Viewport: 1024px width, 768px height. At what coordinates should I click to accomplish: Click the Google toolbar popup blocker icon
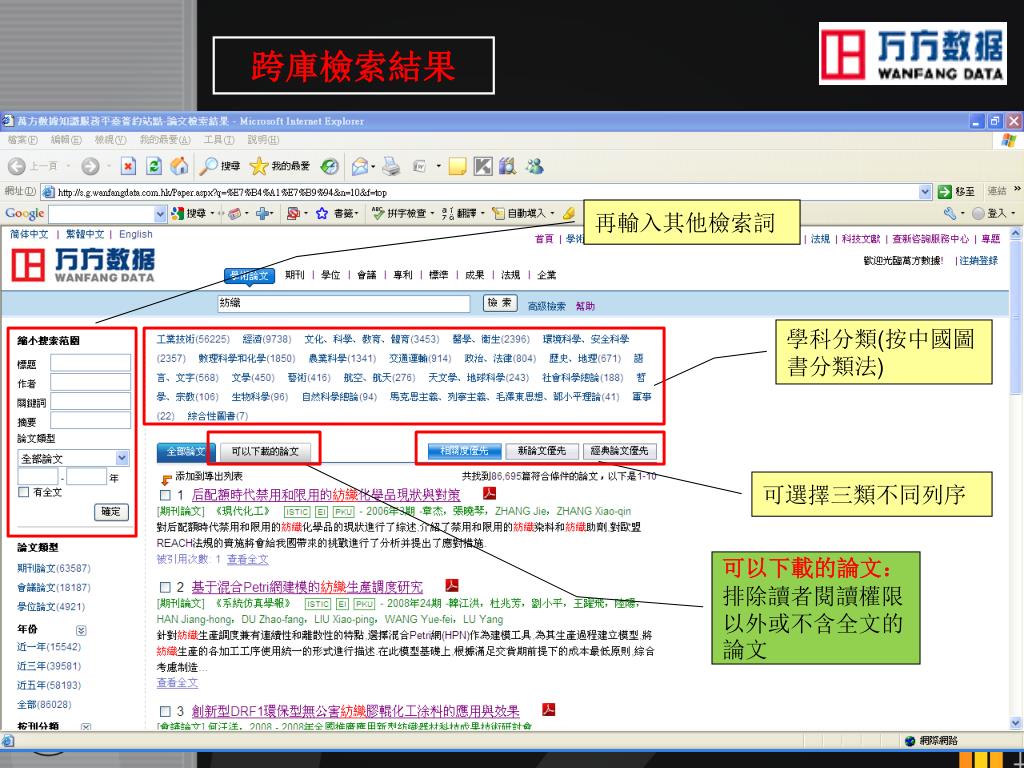(293, 214)
